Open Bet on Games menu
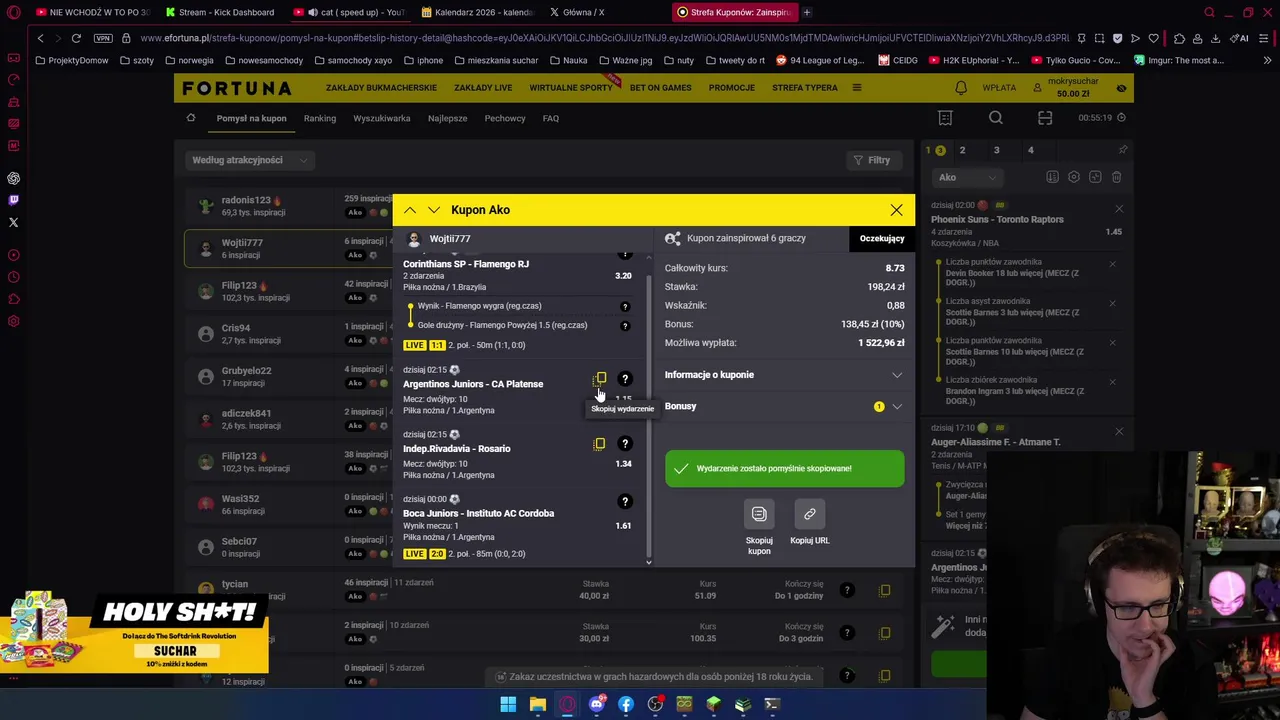This screenshot has width=1280, height=720. tap(660, 88)
